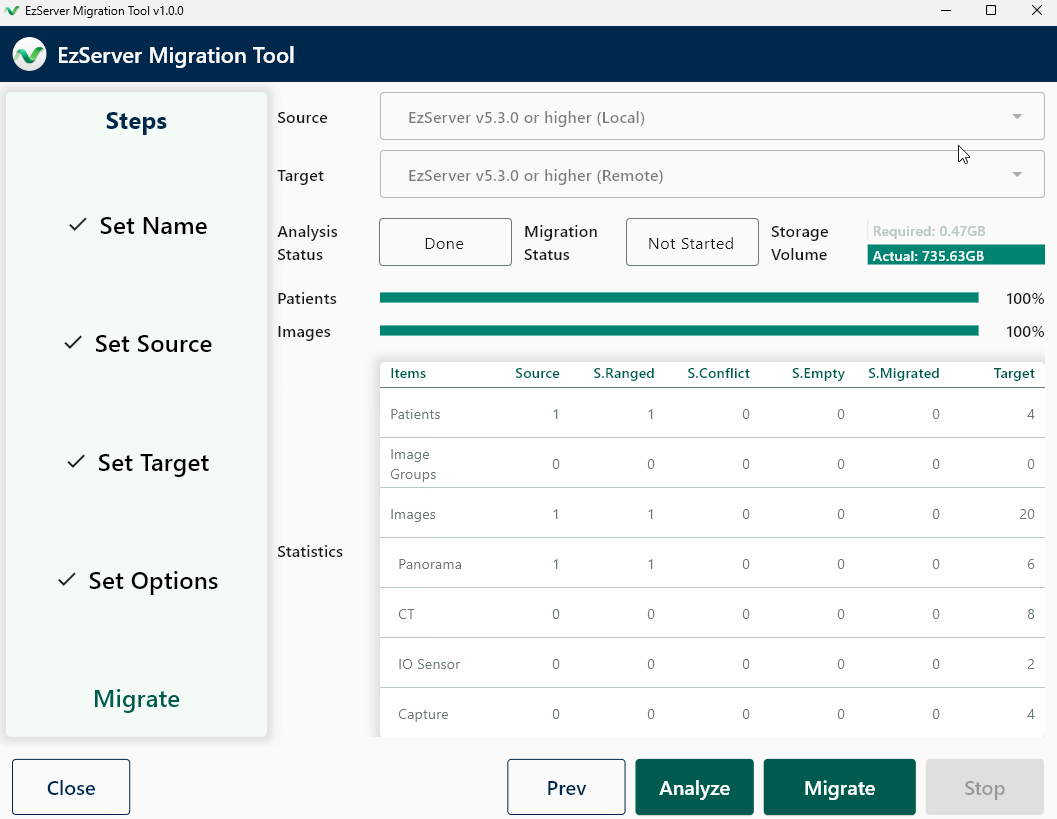Click Target value 4 in Capture row
The height and width of the screenshot is (819, 1057).
[x=1030, y=714]
